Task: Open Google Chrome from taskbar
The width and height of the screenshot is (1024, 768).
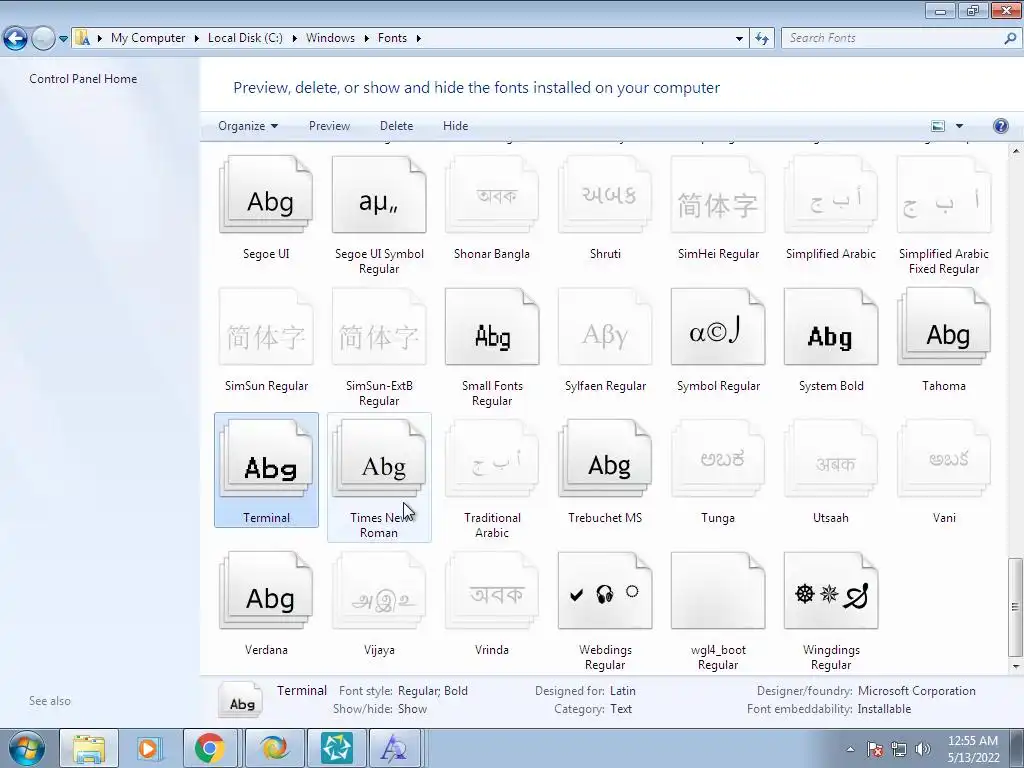Action: pos(210,748)
